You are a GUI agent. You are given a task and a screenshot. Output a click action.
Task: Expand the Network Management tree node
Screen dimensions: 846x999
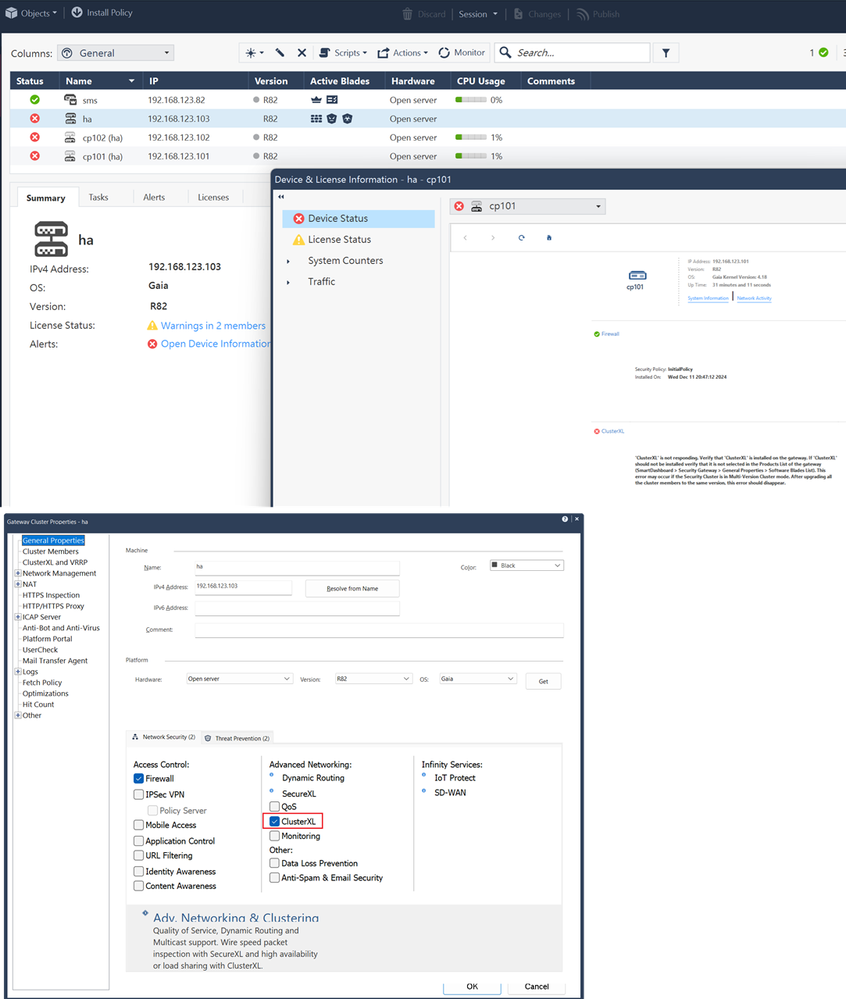tap(18, 574)
